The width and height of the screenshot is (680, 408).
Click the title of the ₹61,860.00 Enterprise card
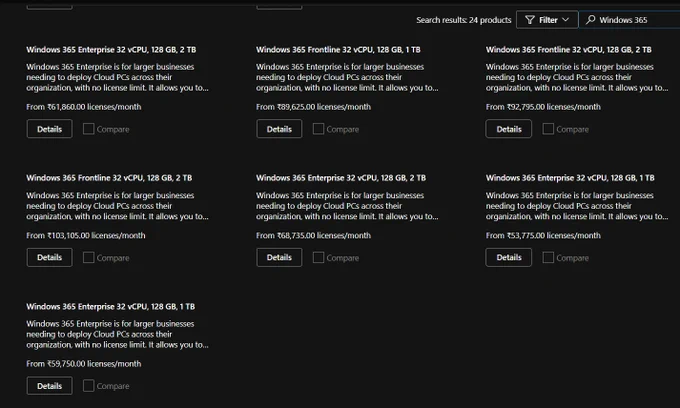(x=111, y=49)
